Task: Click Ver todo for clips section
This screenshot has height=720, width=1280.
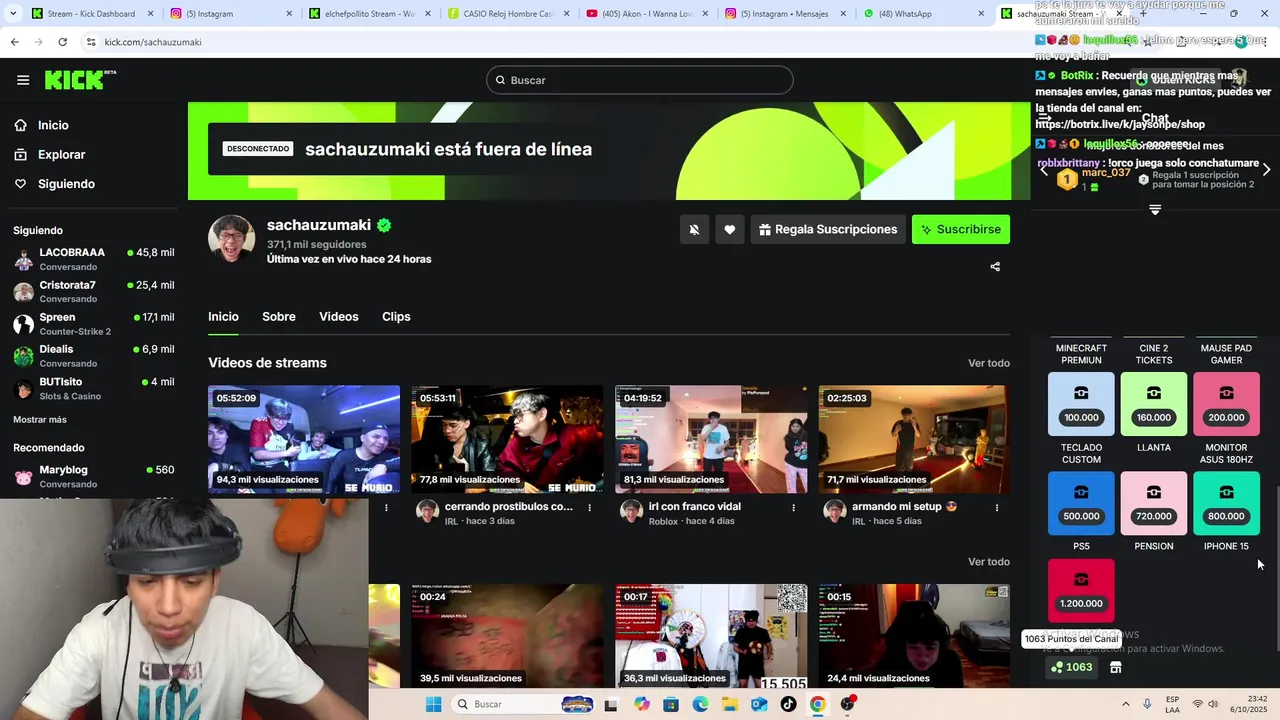Action: point(989,562)
